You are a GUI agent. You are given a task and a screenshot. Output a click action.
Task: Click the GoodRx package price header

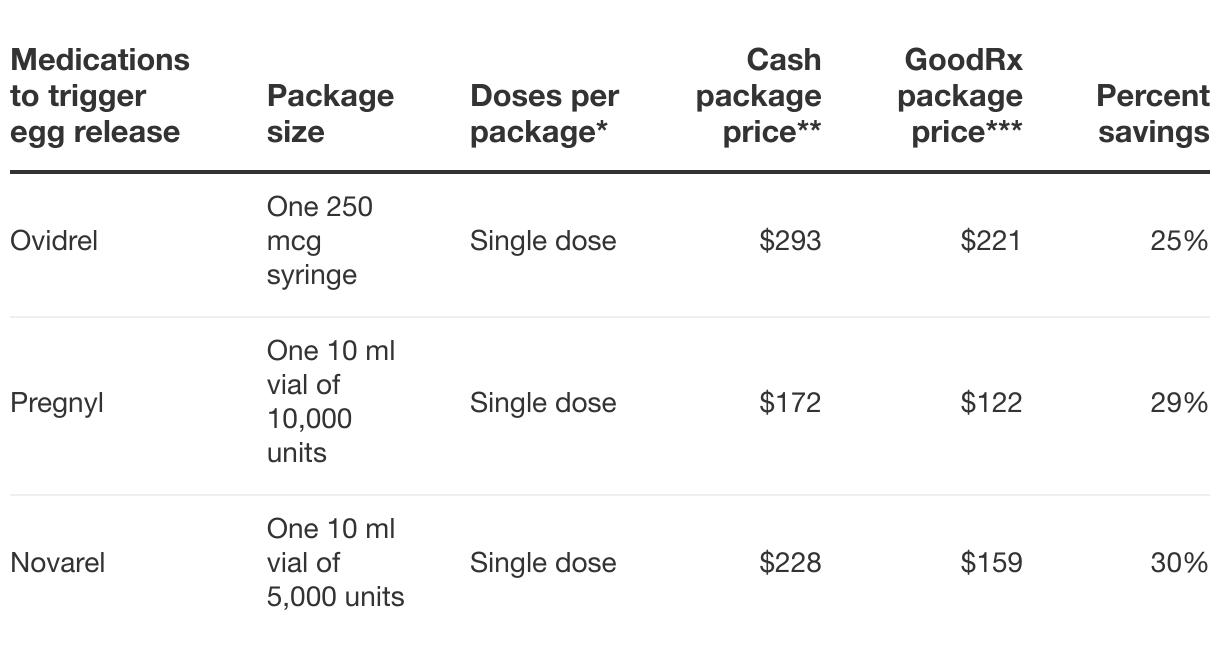(x=960, y=96)
